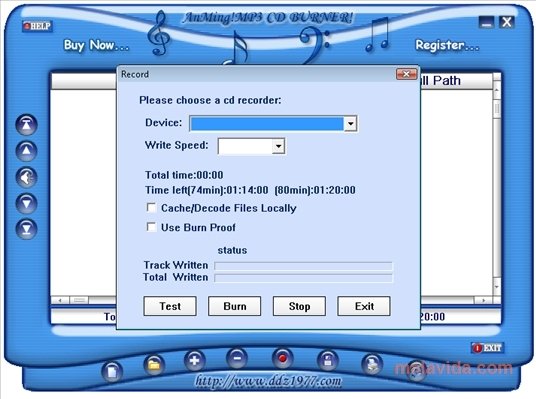Viewport: 536px width, 399px height.
Task: Click the red record burn icon
Action: [x=282, y=358]
